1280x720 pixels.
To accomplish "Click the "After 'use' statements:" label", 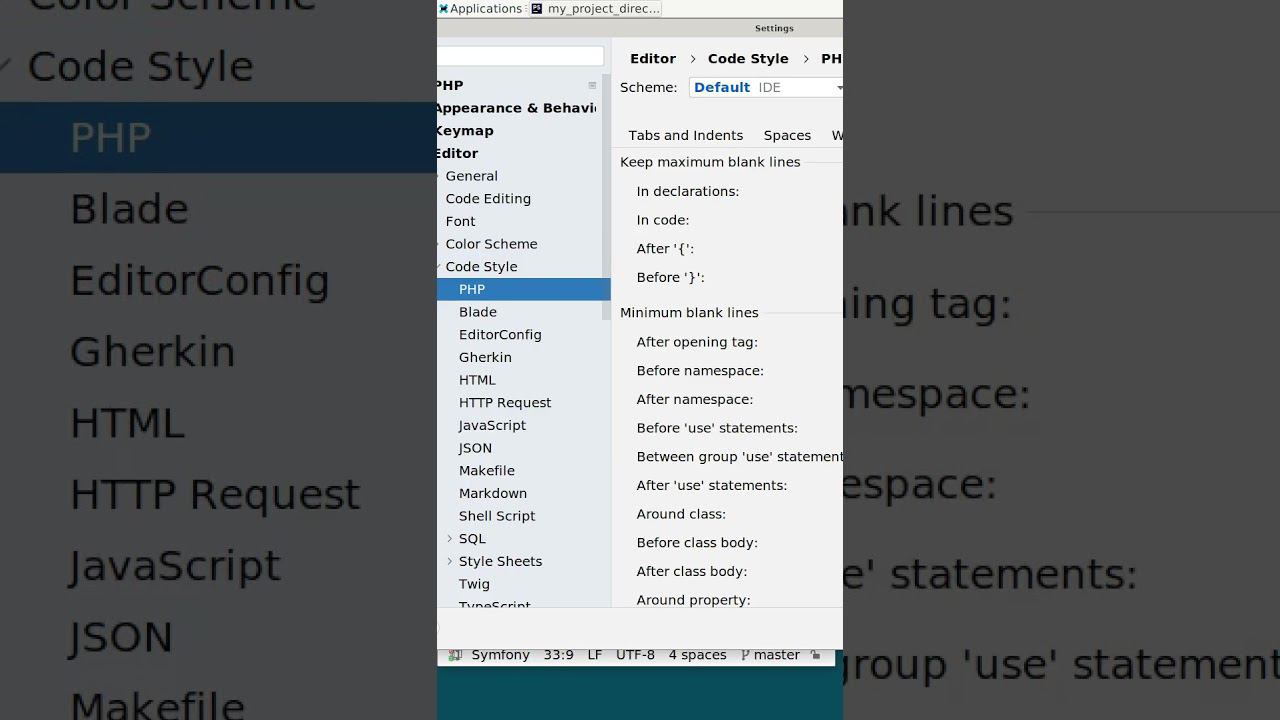I will point(712,485).
